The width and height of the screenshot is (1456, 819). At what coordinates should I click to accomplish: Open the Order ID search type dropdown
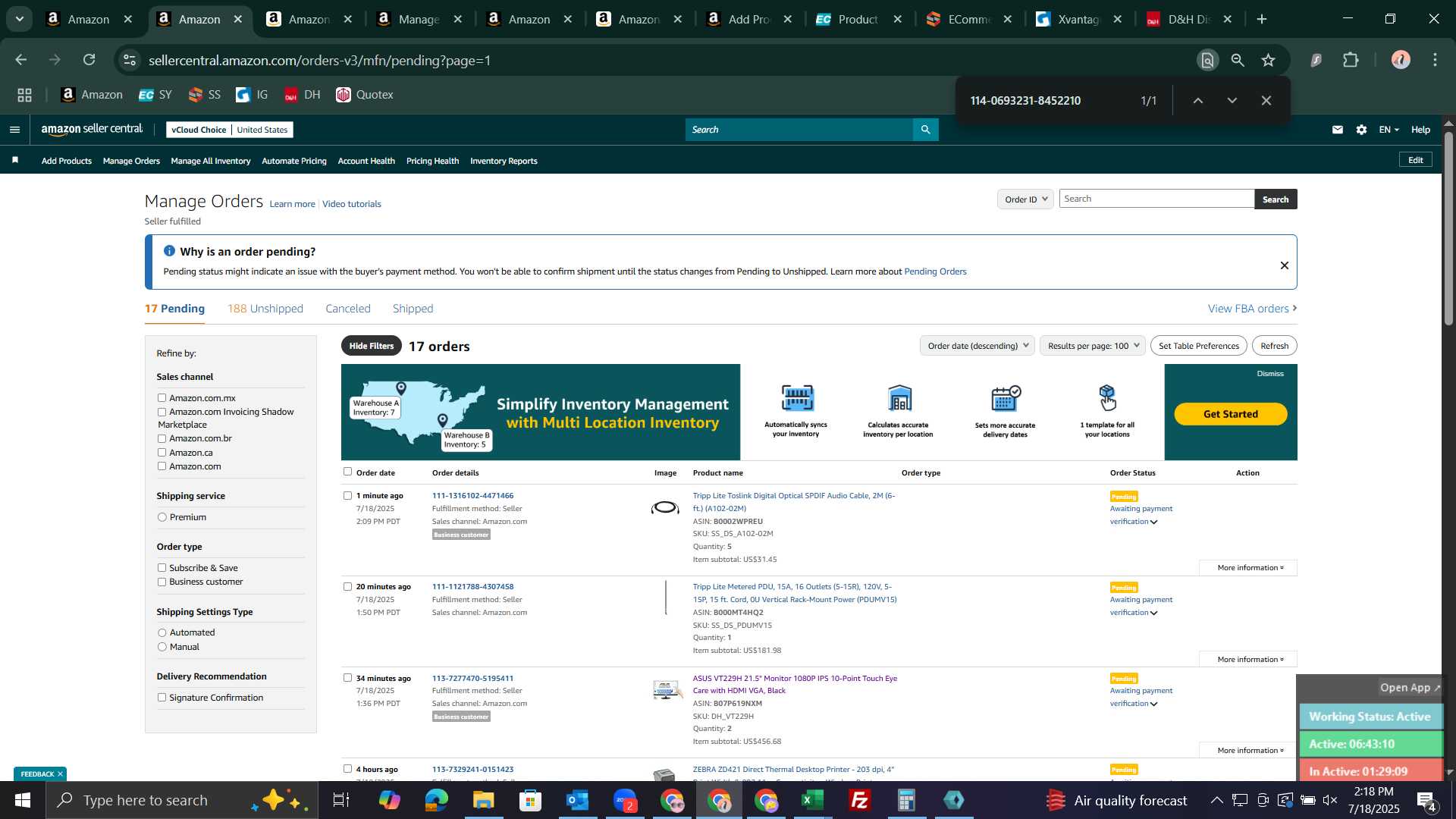[x=1025, y=199]
